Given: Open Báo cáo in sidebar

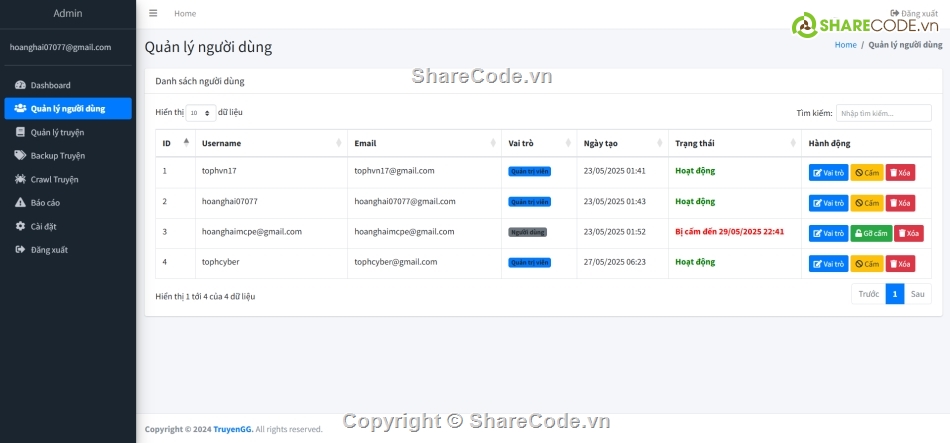Looking at the screenshot, I should (46, 202).
